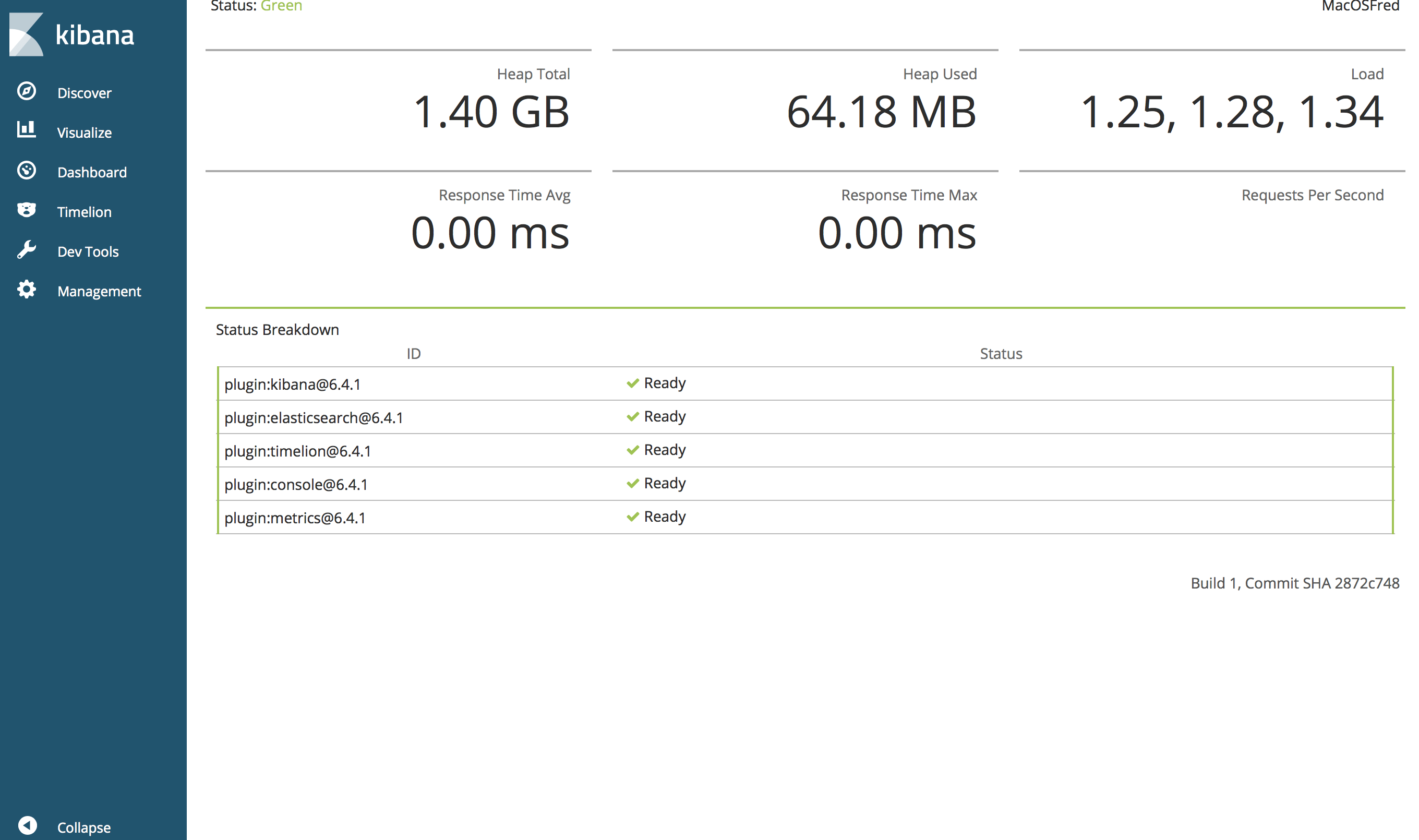Click the green check for plugin:kibana
Image resolution: width=1419 pixels, height=840 pixels.
633,383
